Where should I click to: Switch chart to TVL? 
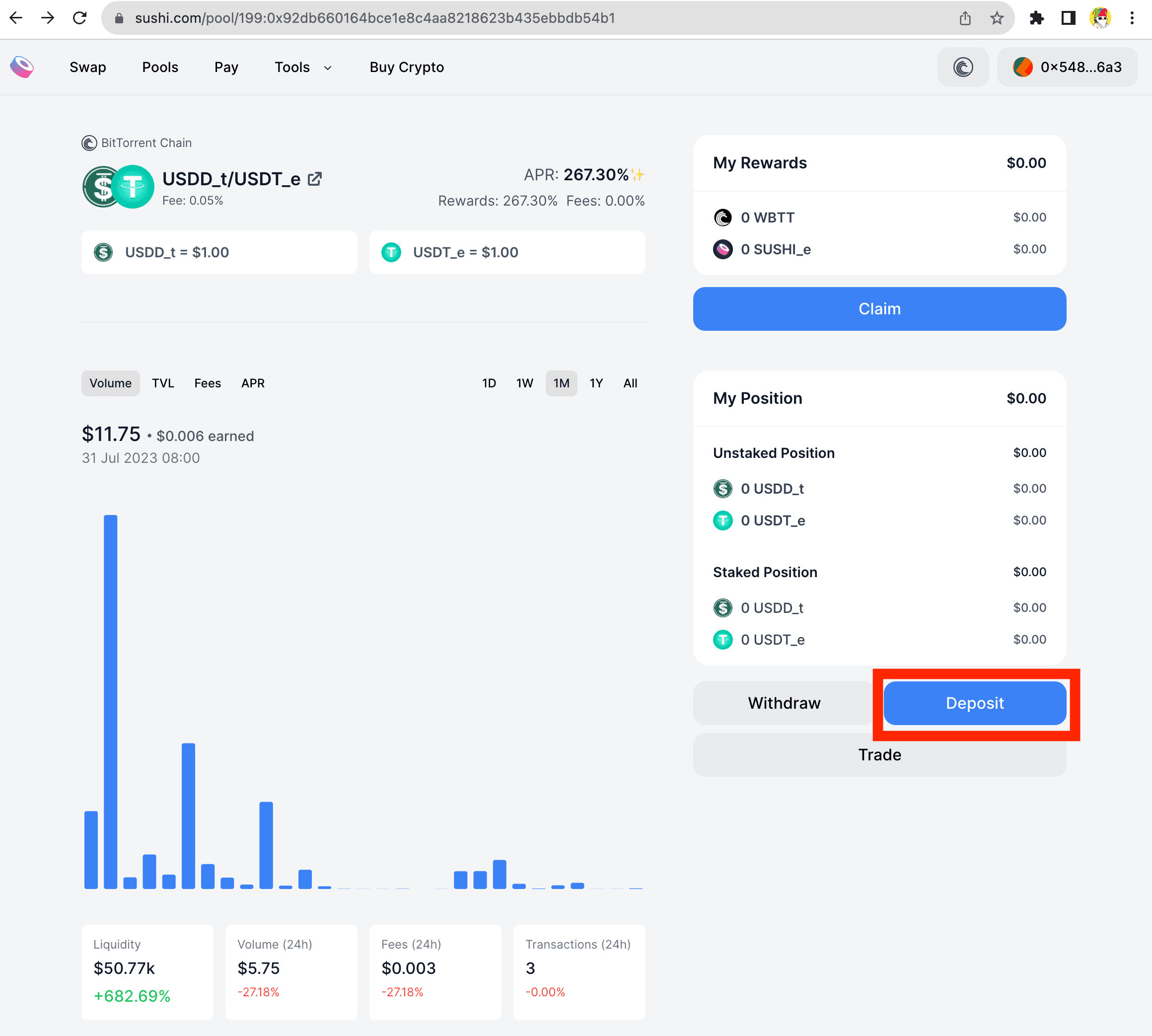[x=163, y=383]
